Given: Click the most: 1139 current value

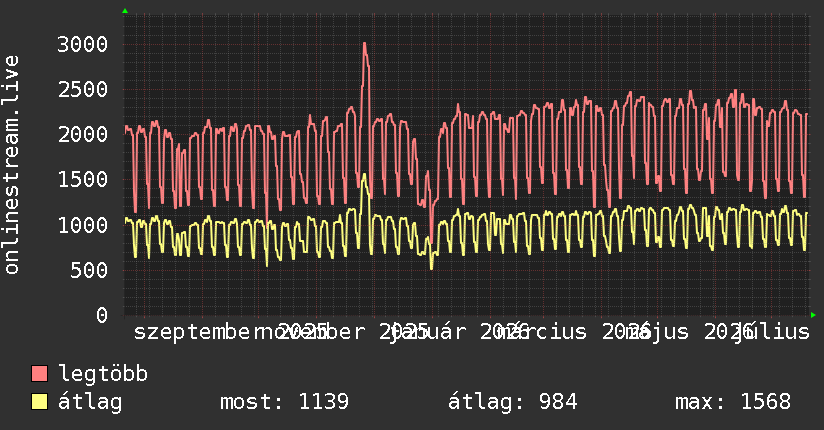Looking at the screenshot, I should tap(284, 402).
